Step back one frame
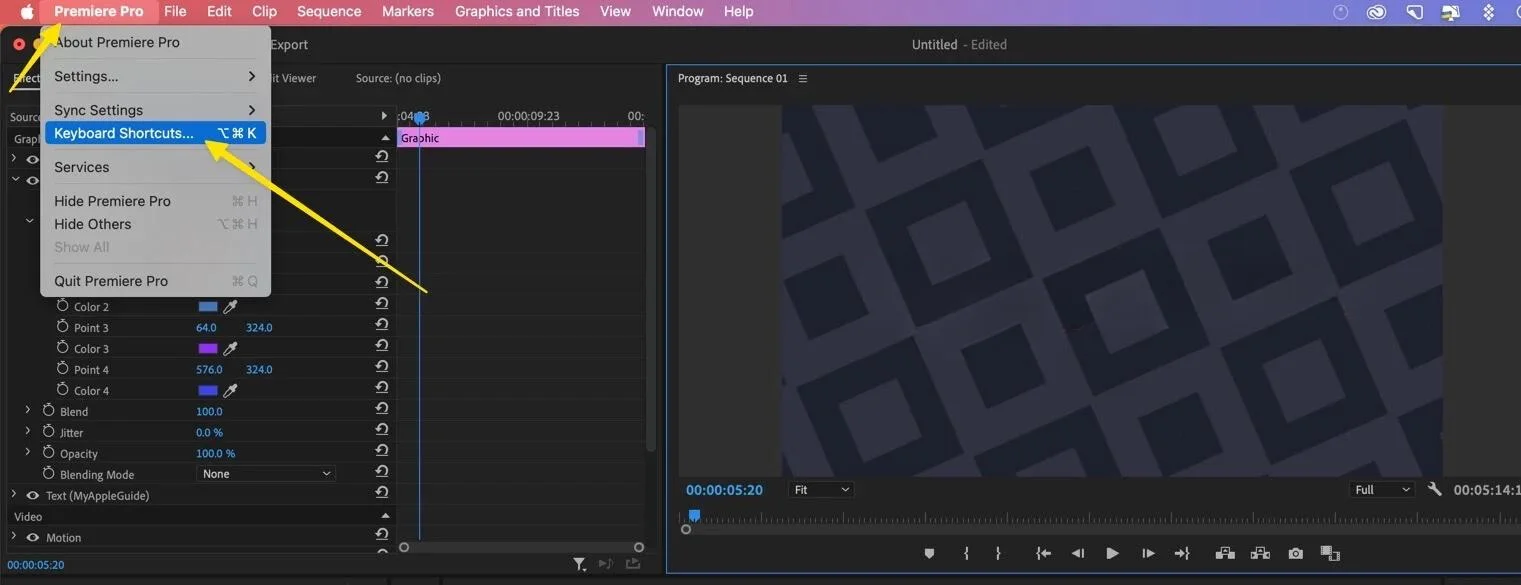The image size is (1521, 585). [x=1078, y=553]
